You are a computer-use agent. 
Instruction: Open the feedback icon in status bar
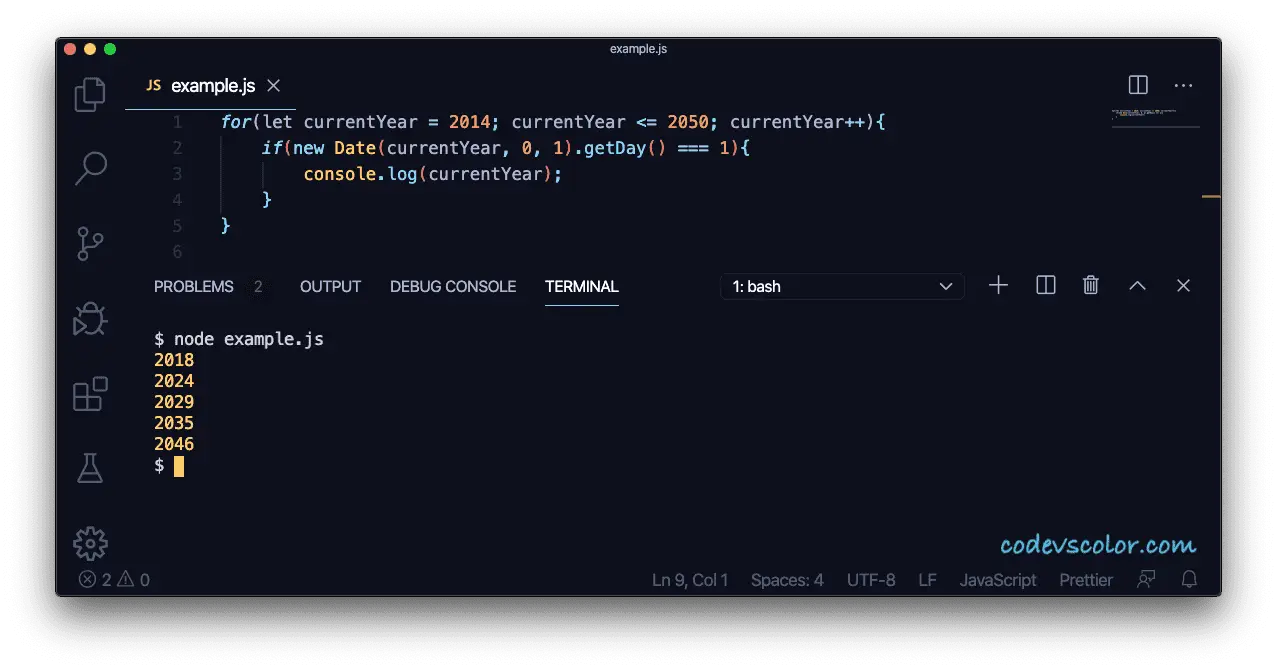(x=1146, y=580)
